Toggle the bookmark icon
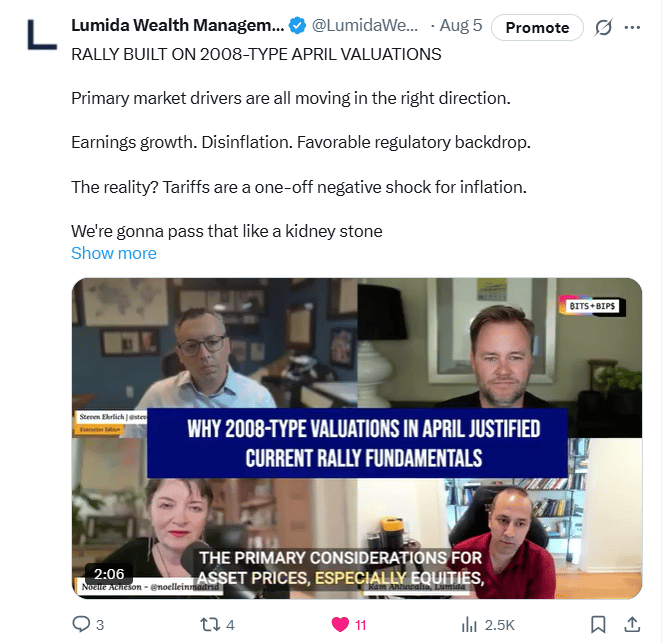663x643 pixels. (x=598, y=624)
